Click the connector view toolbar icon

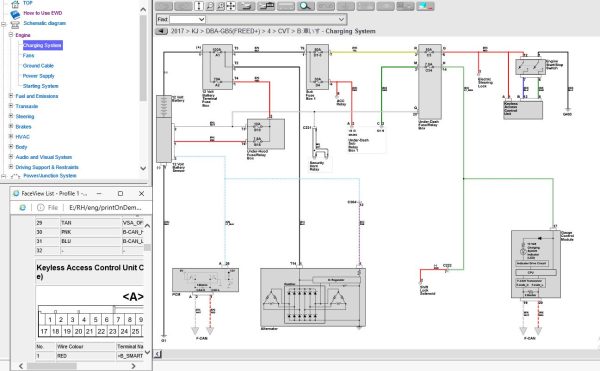pos(266,6)
